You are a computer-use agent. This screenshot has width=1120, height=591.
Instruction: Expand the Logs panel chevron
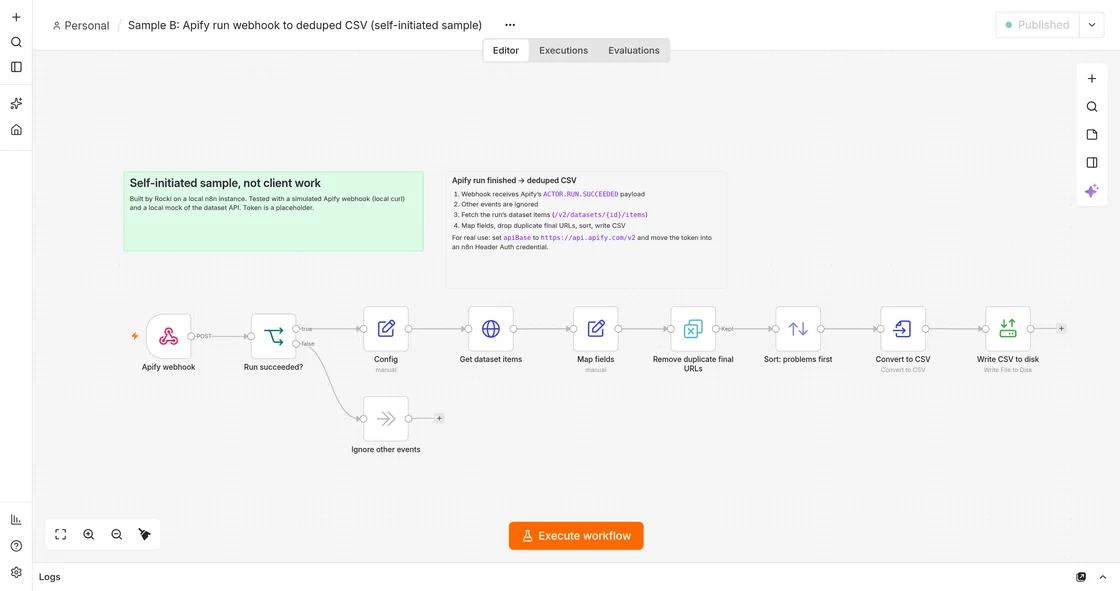tap(1103, 577)
